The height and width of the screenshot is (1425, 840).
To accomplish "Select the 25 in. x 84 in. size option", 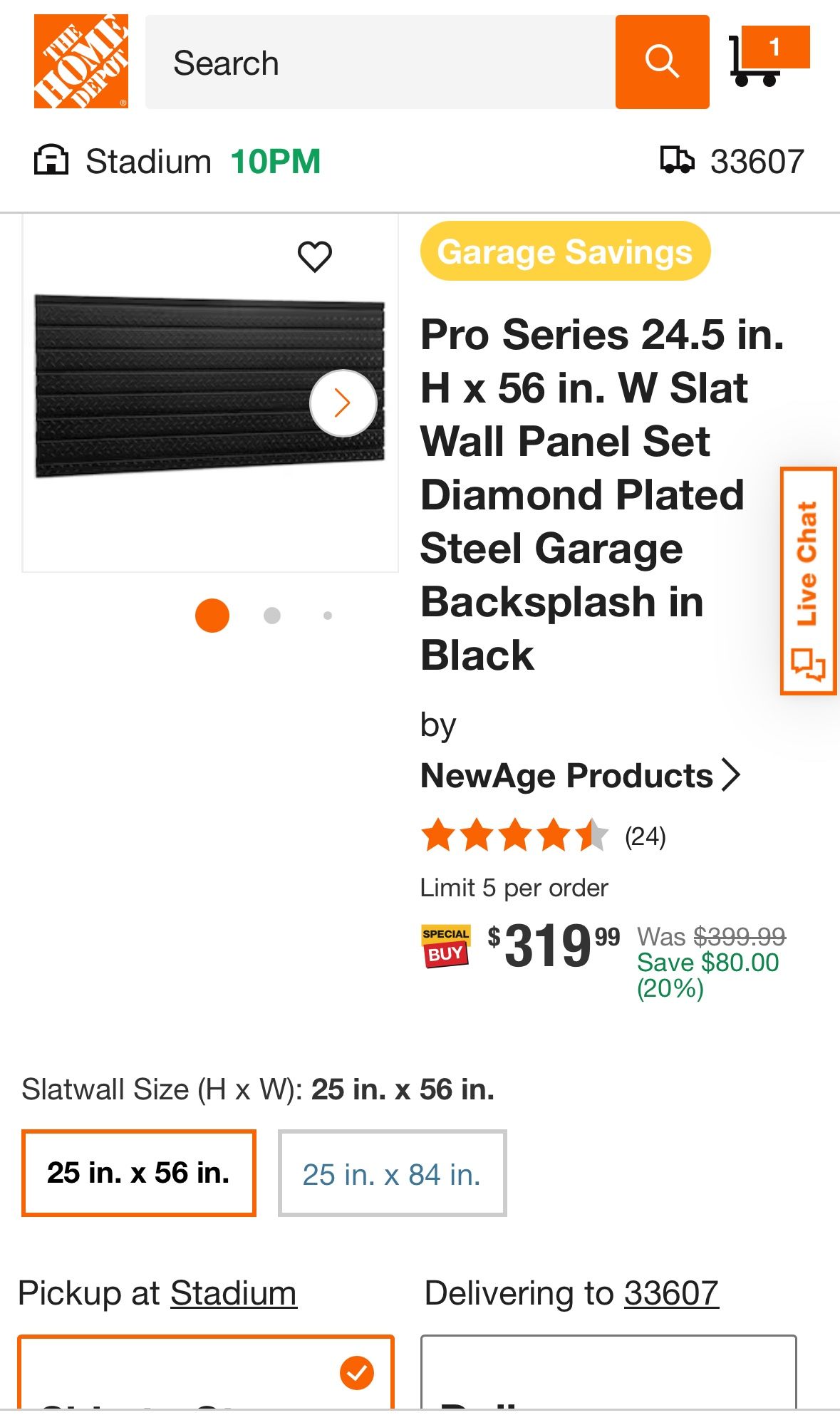I will tap(391, 1176).
